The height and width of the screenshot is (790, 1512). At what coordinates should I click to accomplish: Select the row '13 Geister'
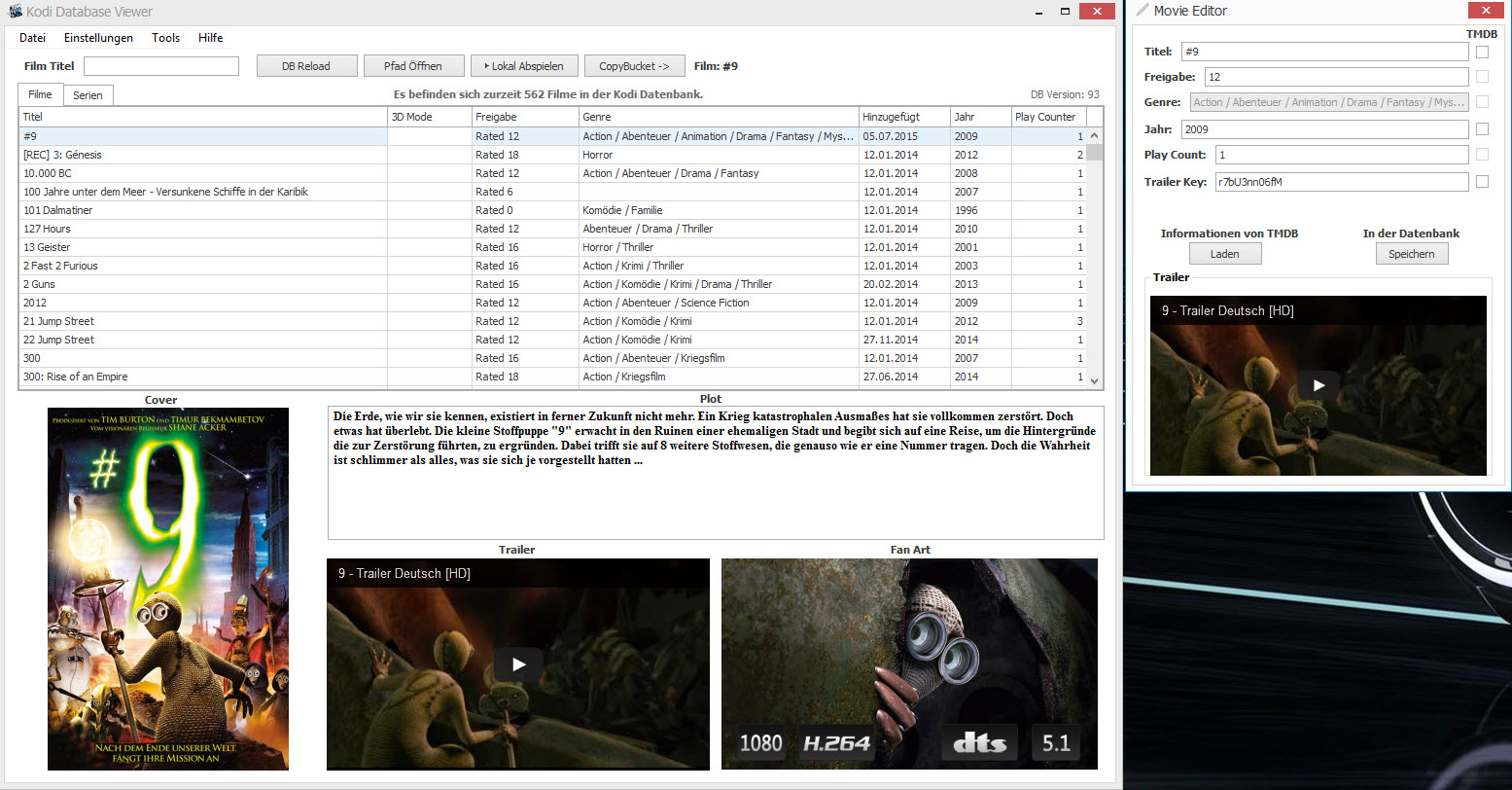tap(552, 247)
